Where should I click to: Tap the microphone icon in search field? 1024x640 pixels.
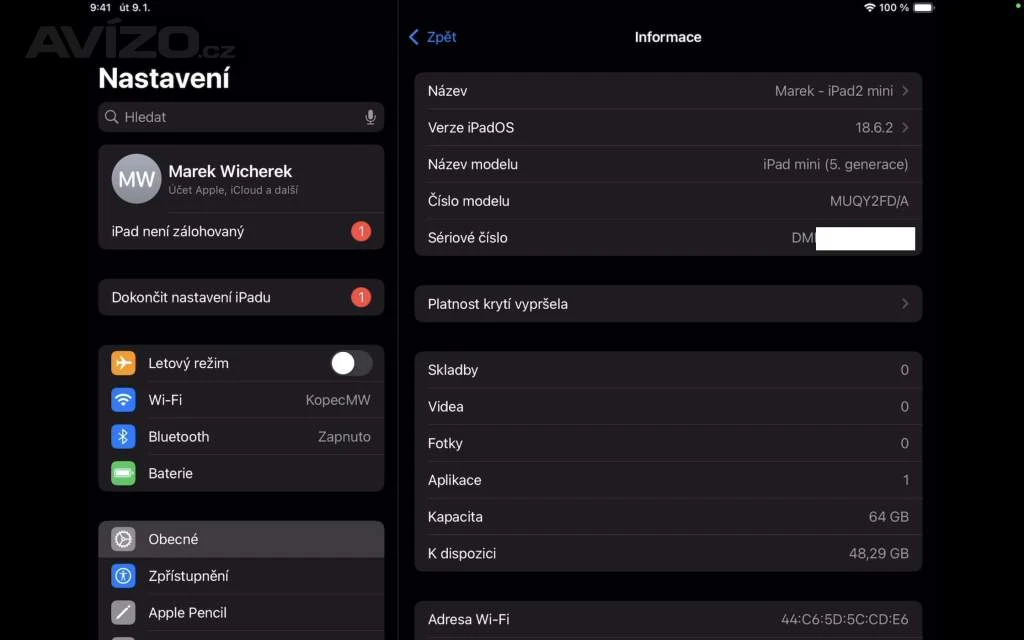370,117
